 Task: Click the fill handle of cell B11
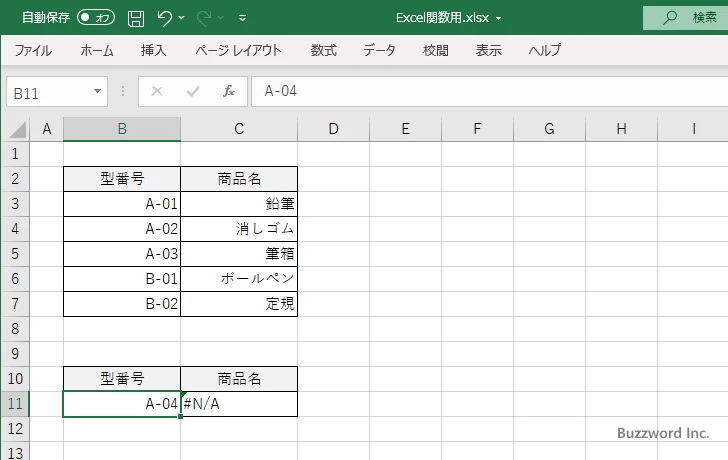click(180, 416)
